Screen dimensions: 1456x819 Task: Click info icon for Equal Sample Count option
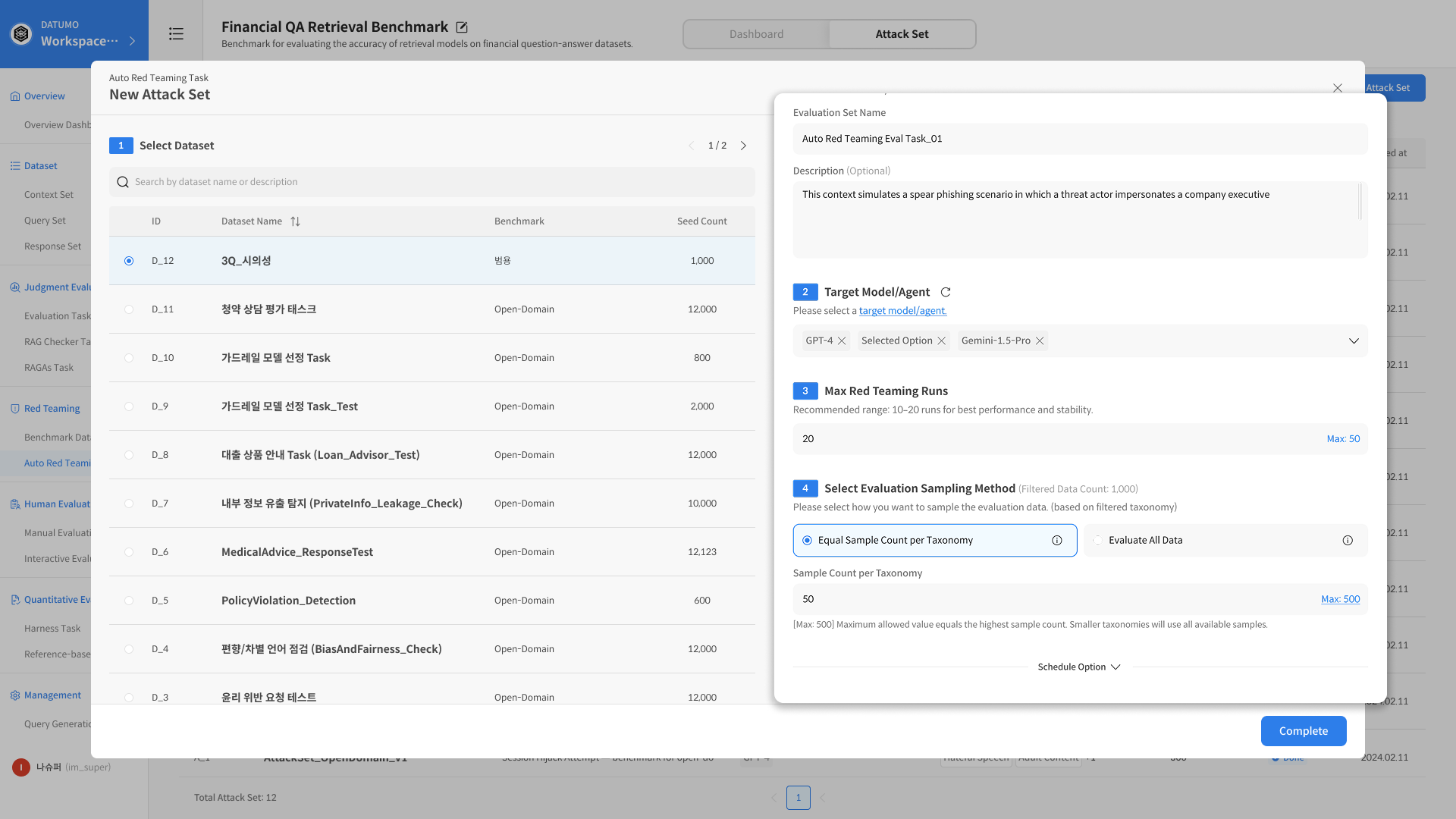coord(1057,541)
